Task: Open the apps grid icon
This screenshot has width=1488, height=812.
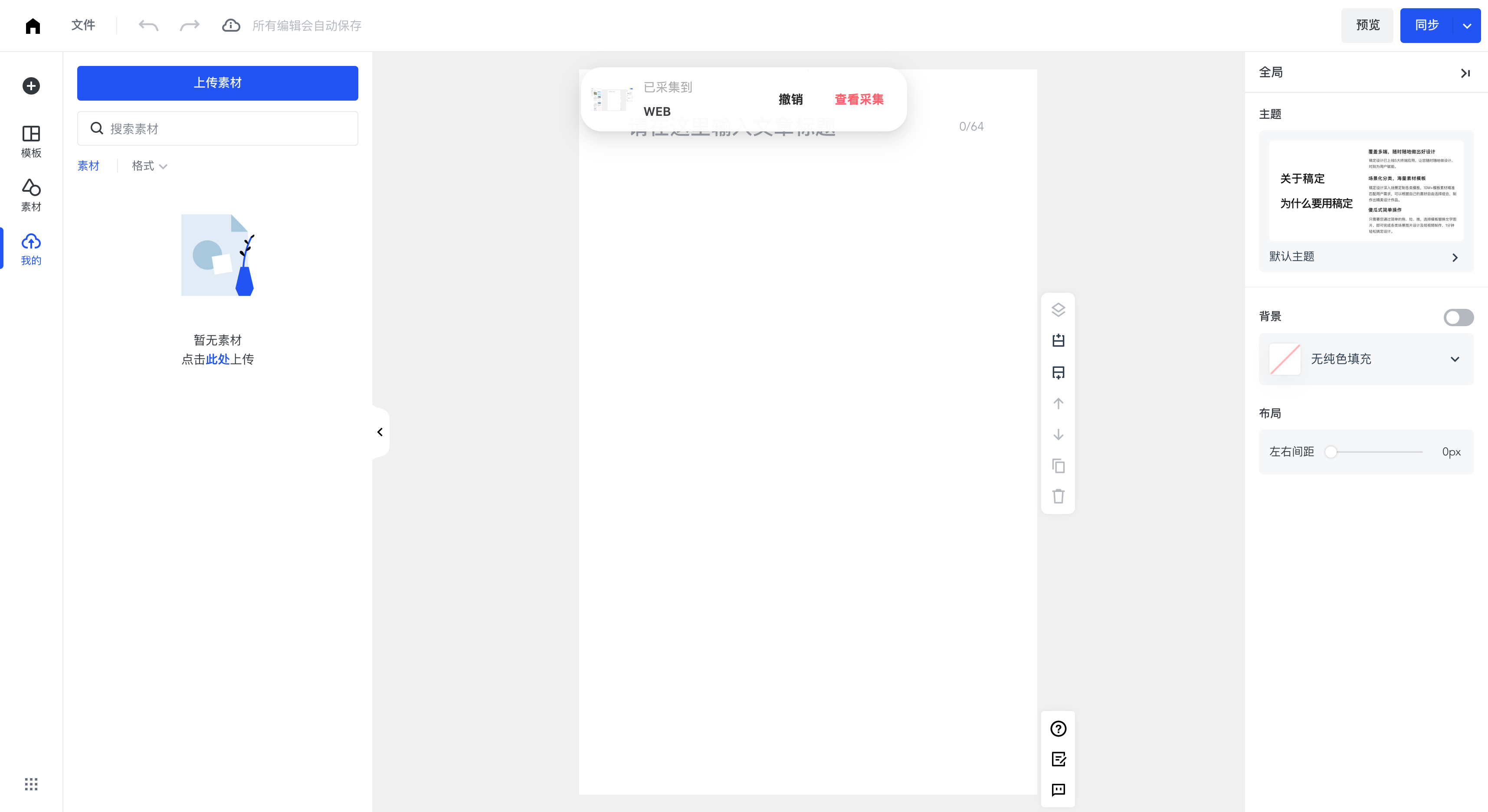Action: tap(31, 784)
